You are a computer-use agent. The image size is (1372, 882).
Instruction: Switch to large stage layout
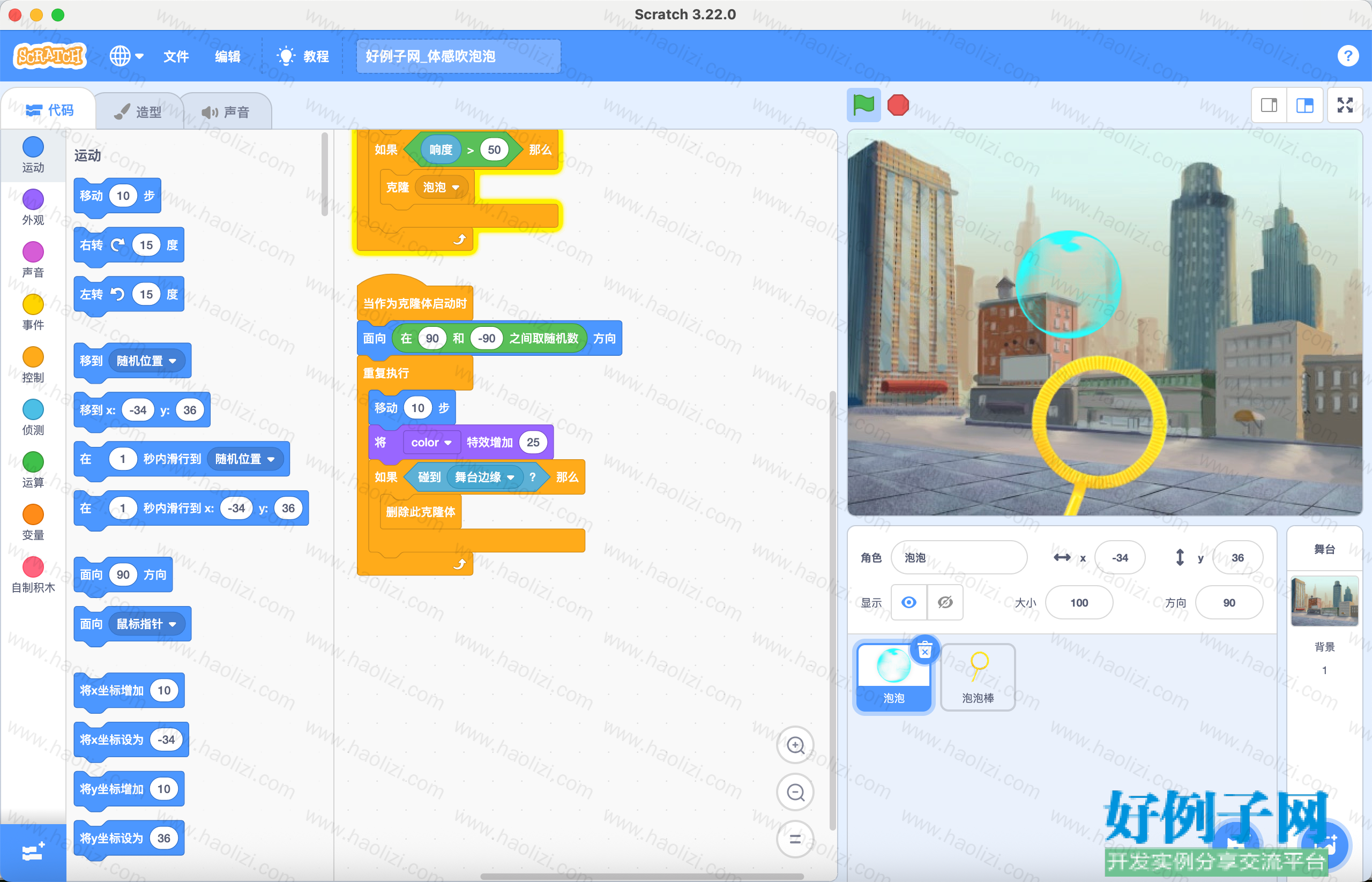1304,106
